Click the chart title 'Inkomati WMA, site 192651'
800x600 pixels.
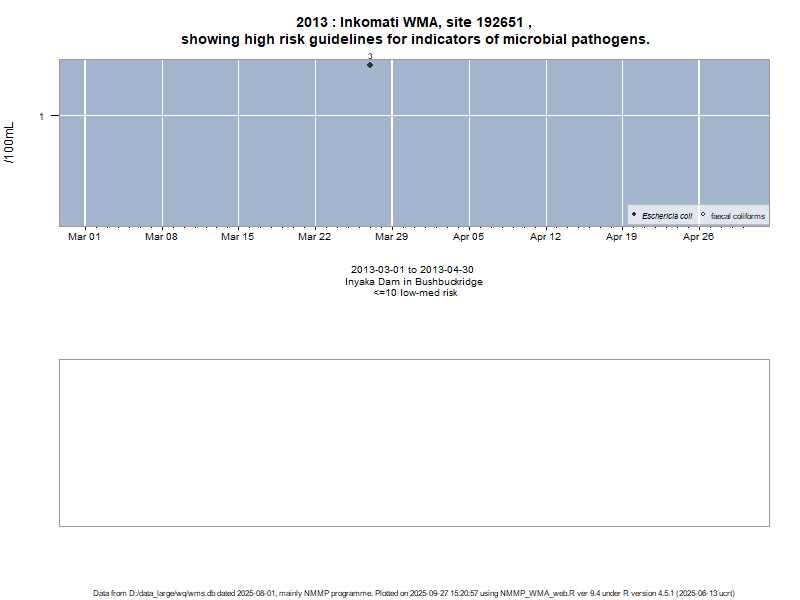414,22
